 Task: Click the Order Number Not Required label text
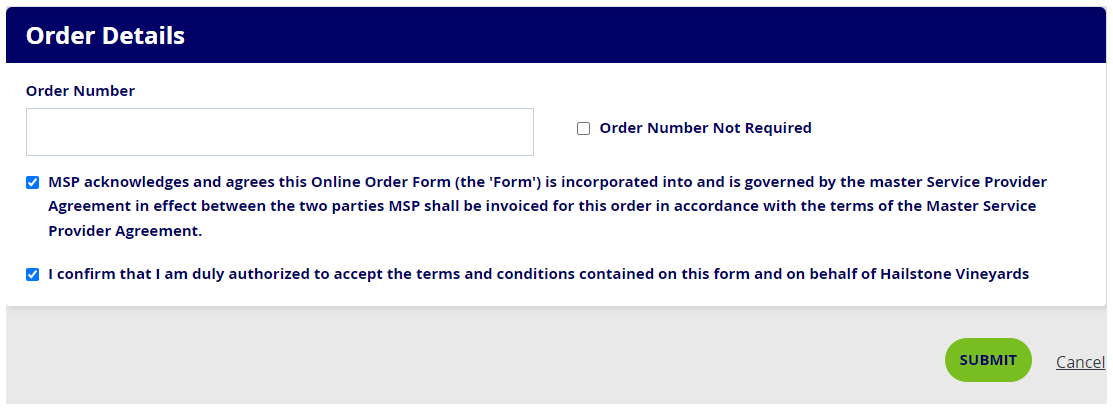[x=705, y=128]
